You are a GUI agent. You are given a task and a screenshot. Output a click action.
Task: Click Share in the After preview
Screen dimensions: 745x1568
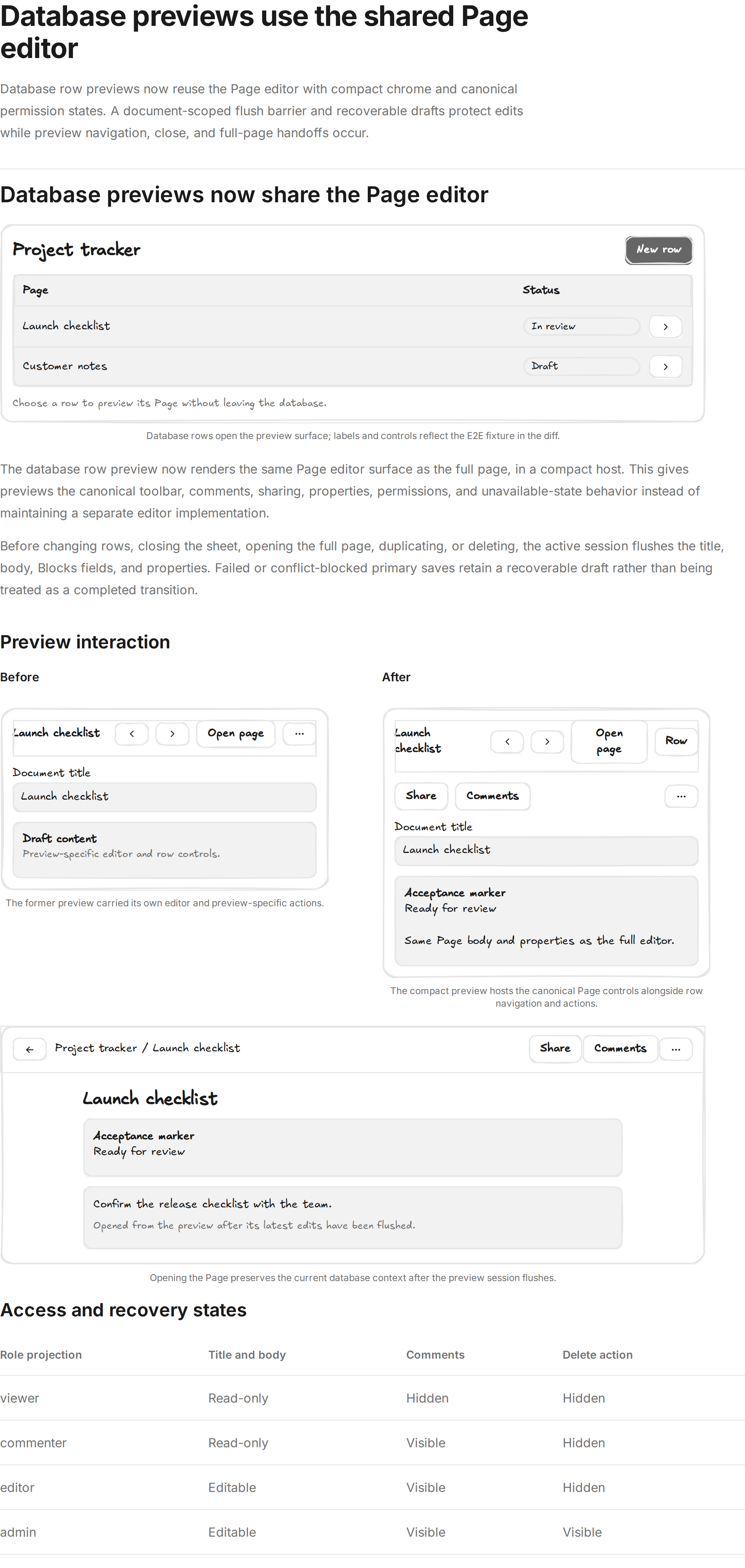tap(421, 796)
